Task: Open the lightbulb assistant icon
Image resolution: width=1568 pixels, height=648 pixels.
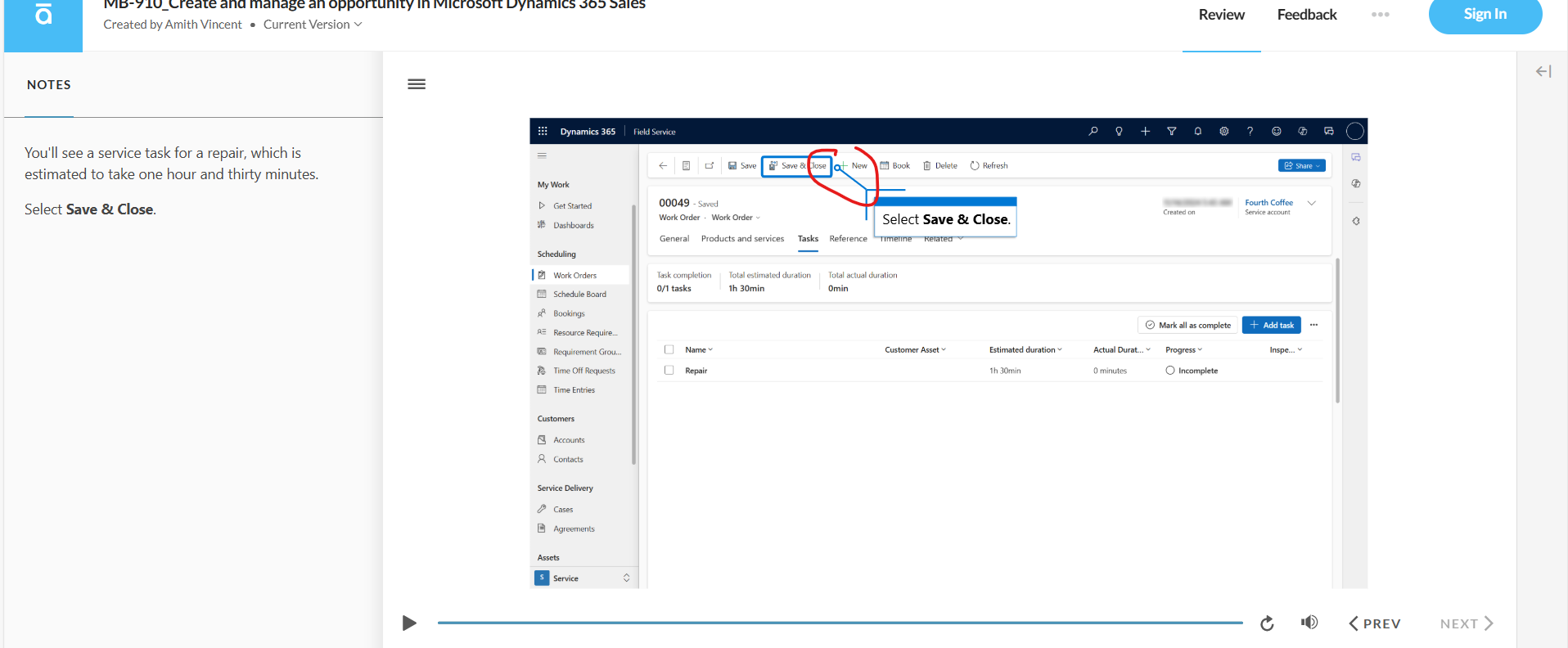Action: (1119, 131)
